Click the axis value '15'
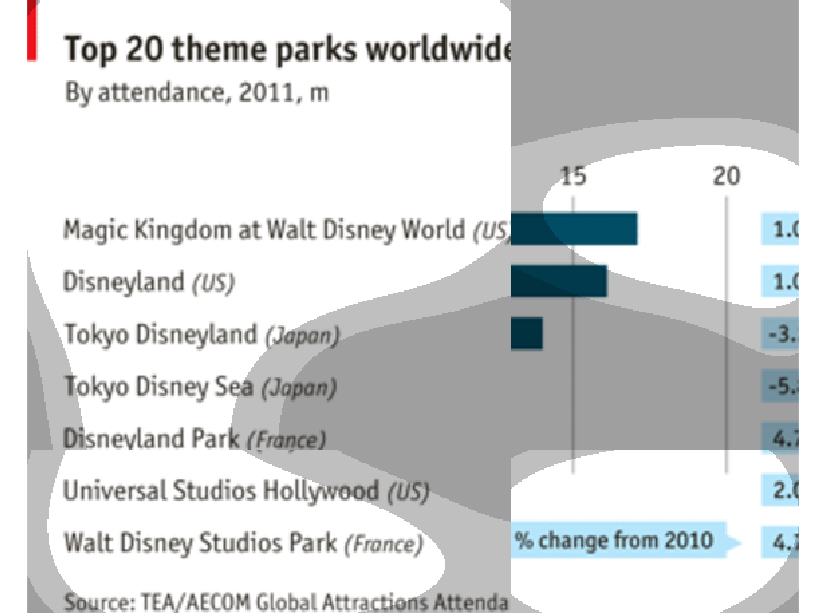The width and height of the screenshot is (825, 613). click(573, 176)
